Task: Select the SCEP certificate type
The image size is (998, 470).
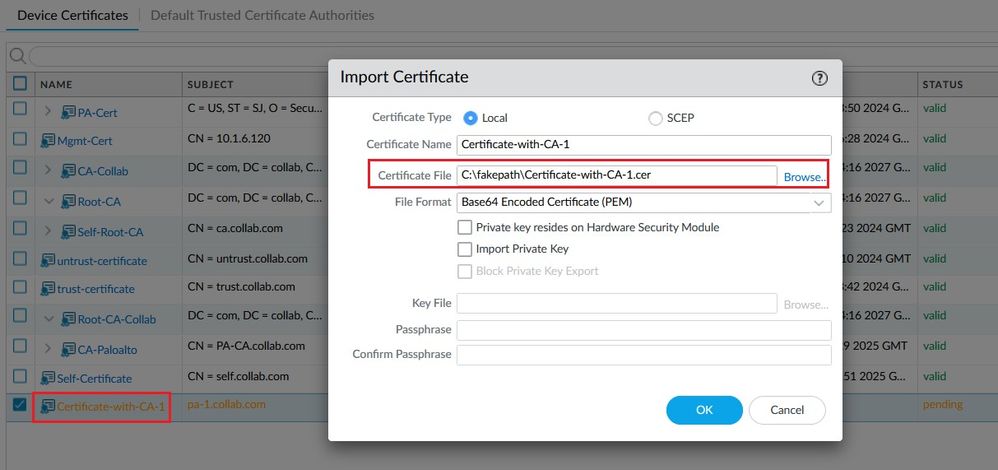Action: click(655, 118)
